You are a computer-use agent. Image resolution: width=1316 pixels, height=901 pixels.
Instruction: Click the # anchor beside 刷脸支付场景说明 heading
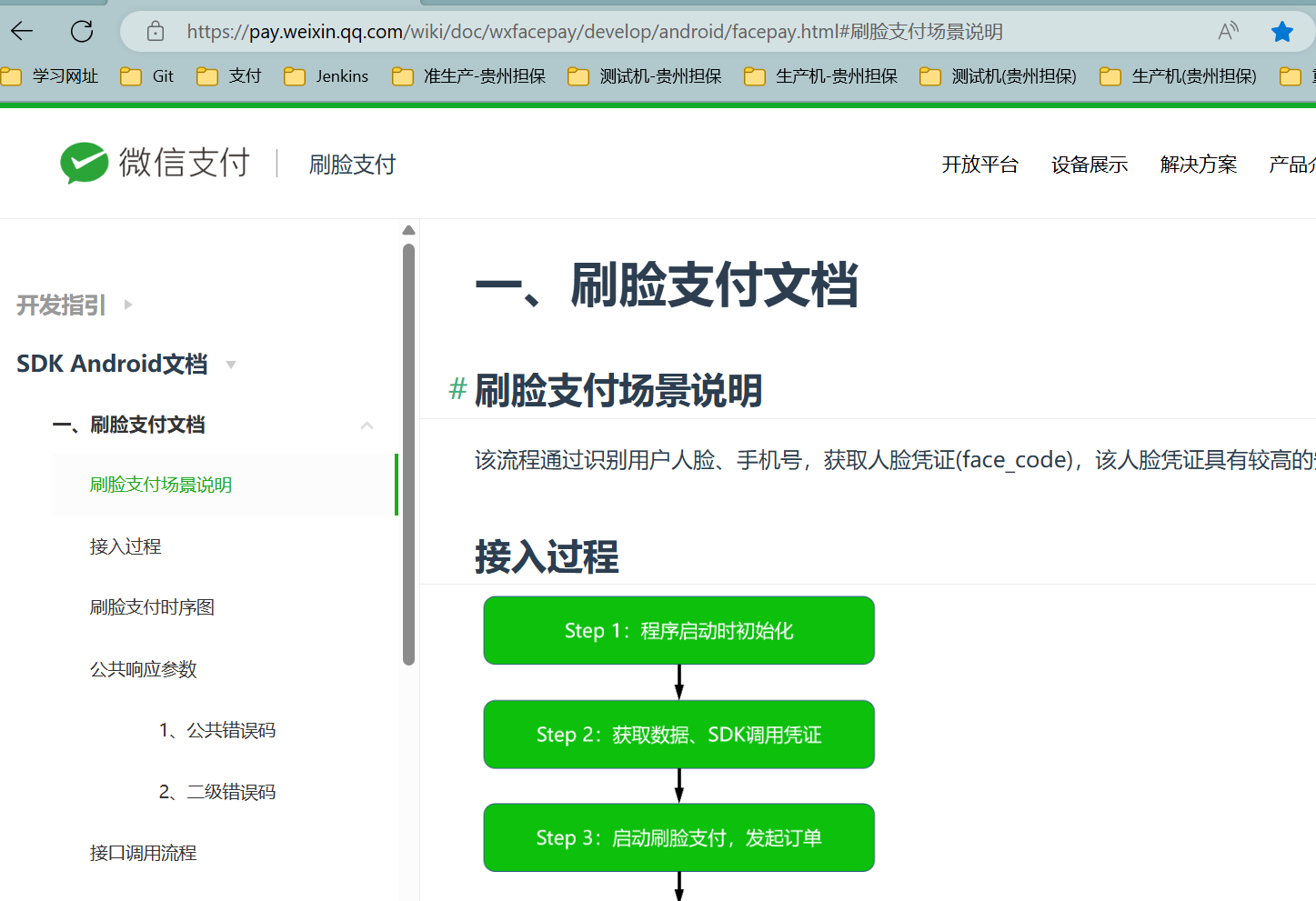pos(457,389)
